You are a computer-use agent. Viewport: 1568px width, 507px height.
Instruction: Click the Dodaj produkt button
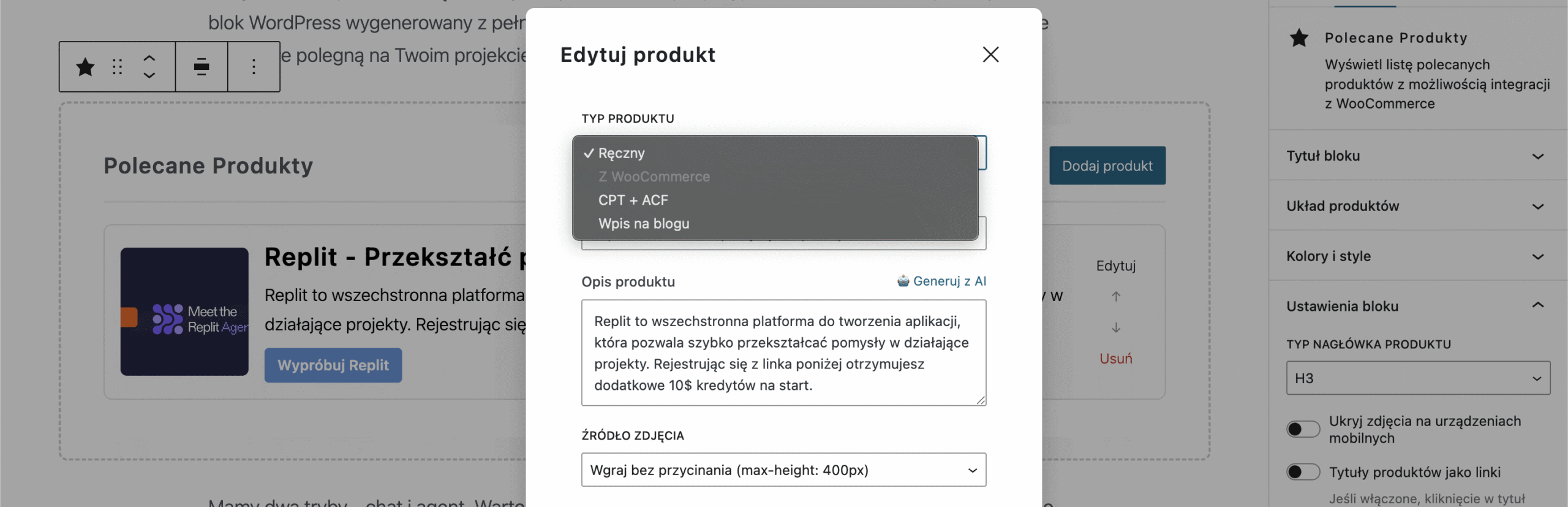coord(1108,165)
